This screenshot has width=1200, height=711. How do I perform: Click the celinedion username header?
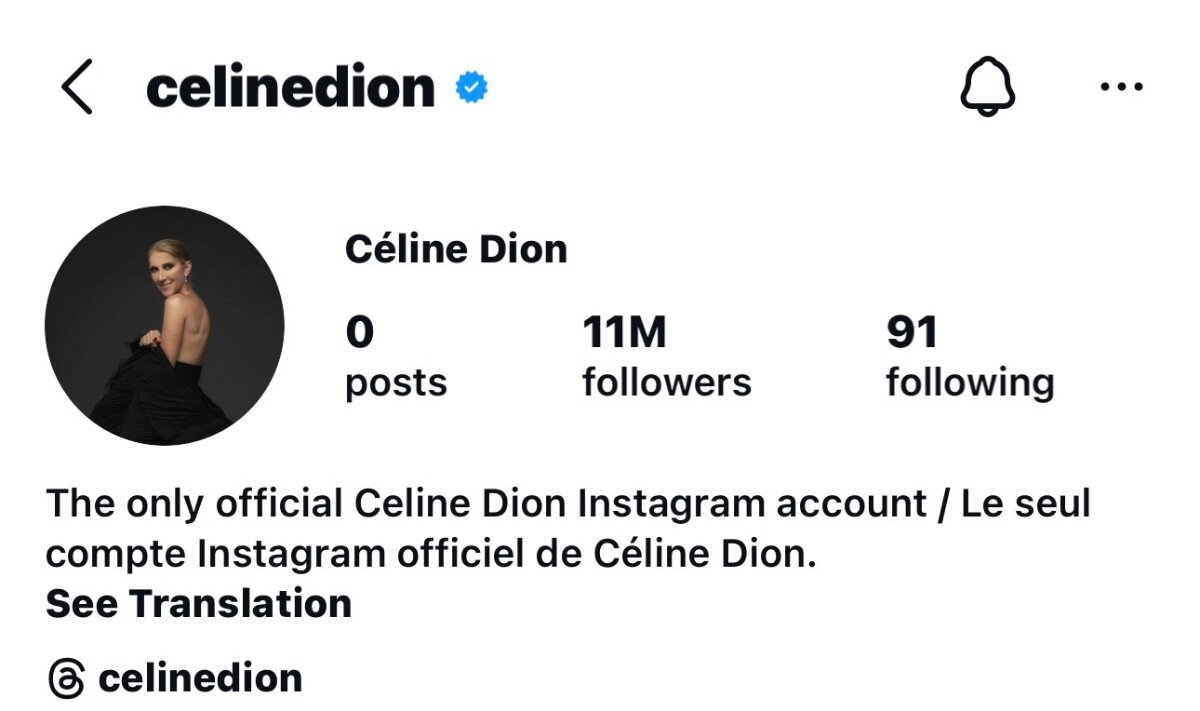coord(290,88)
